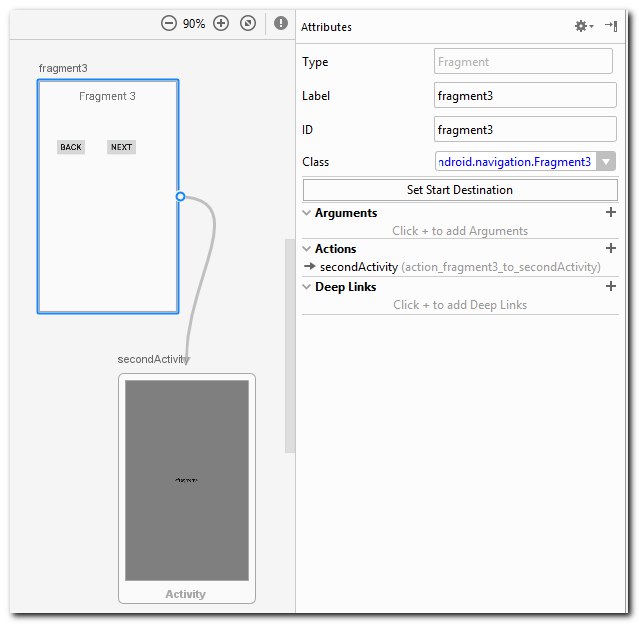This screenshot has width=639, height=624.
Task: Click 'Click + to add Arguments' hint
Action: tap(460, 231)
